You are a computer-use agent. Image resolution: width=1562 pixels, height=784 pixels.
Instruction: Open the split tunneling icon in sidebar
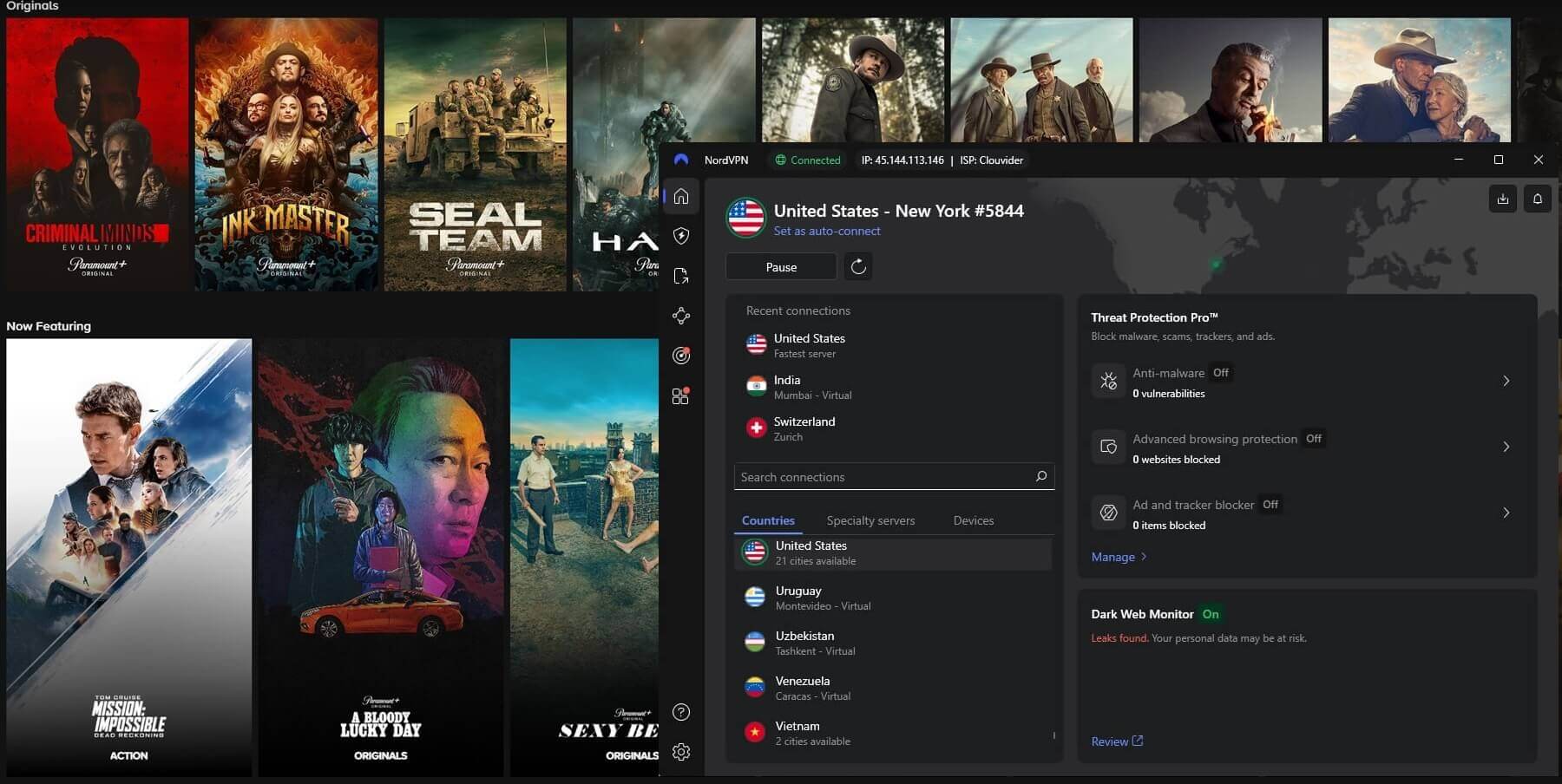(681, 275)
